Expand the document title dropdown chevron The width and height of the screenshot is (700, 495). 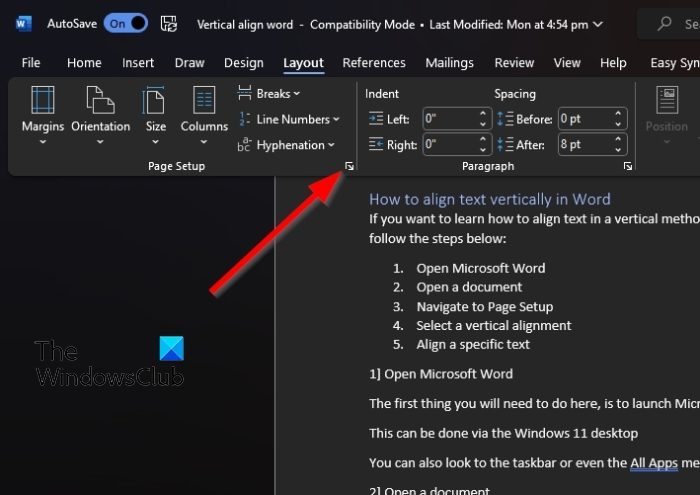pyautogui.click(x=598, y=24)
